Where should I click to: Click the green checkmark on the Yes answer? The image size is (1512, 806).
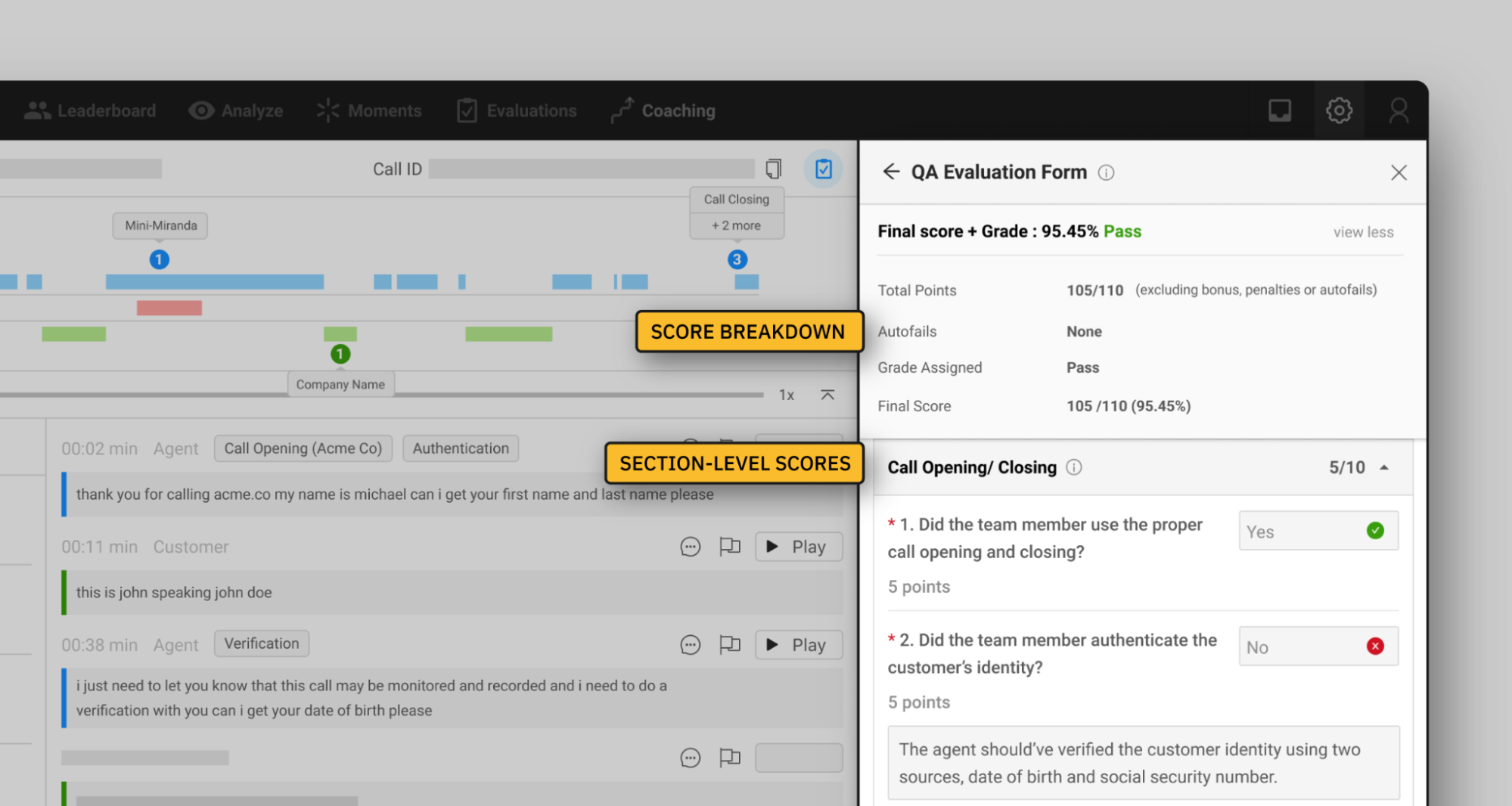(1375, 531)
